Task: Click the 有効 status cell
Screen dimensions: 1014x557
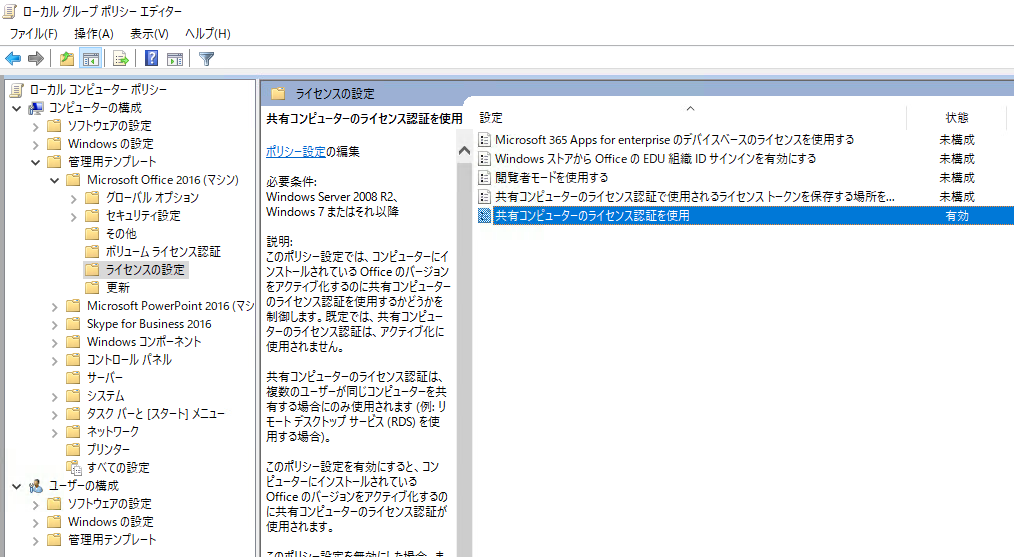Action: click(956, 215)
